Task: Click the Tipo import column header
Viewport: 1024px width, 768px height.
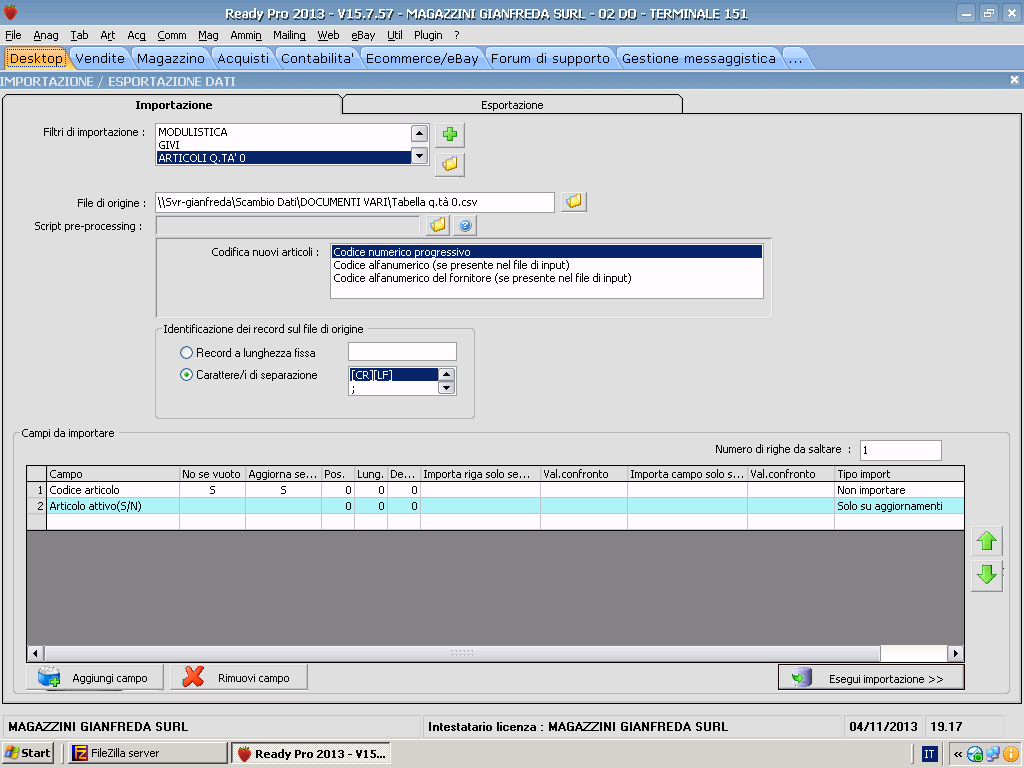Action: coord(899,474)
